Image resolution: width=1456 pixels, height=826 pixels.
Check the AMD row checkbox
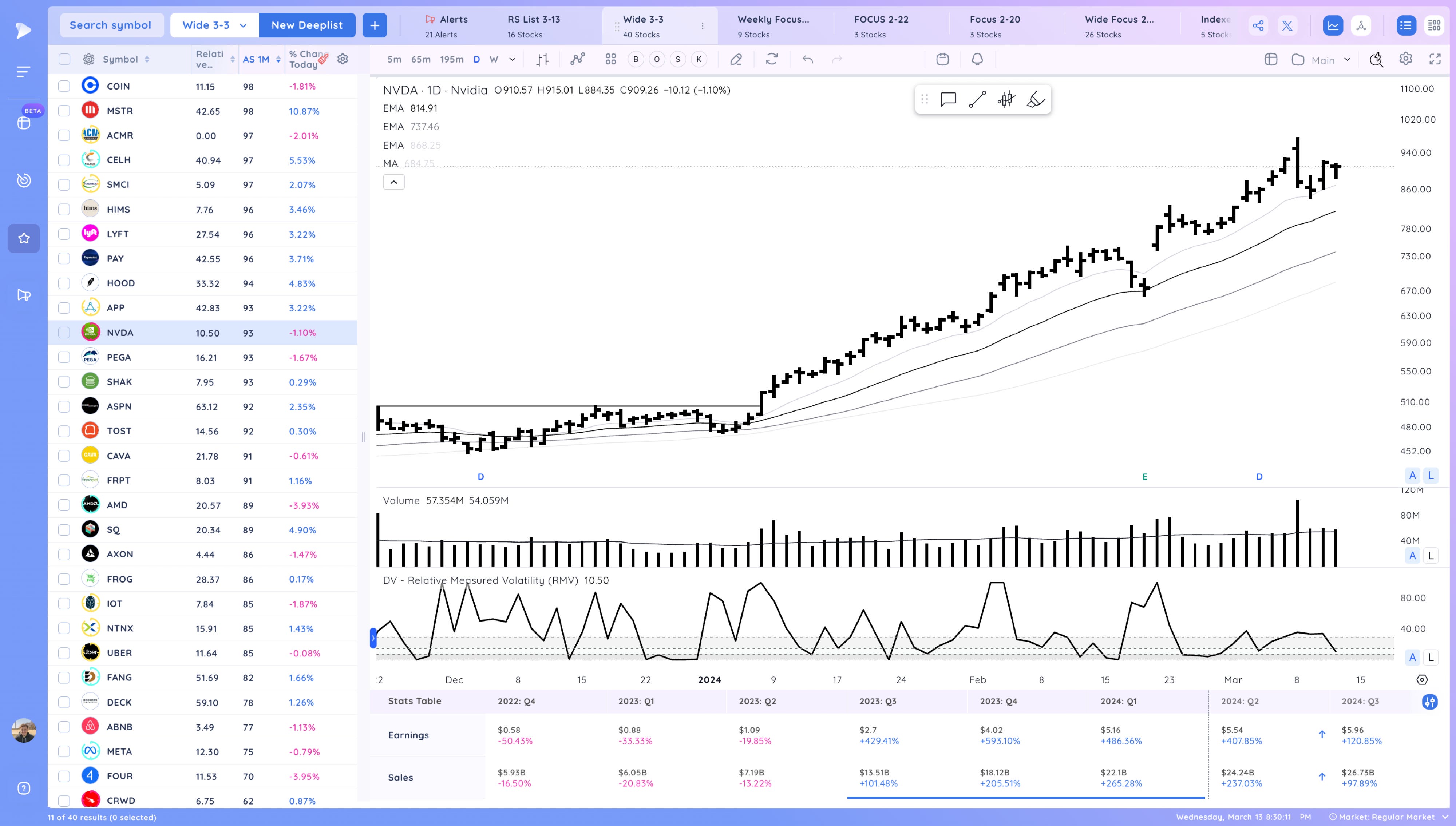click(64, 505)
